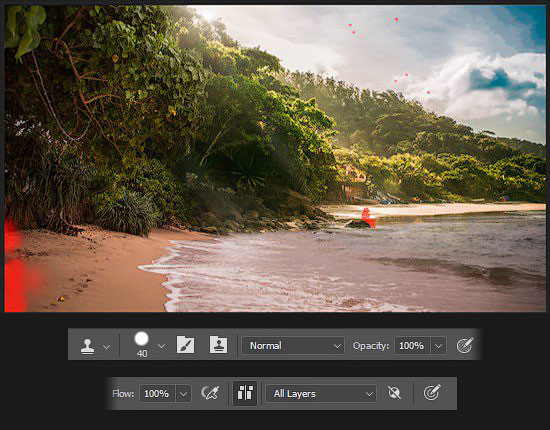Image resolution: width=550 pixels, height=430 pixels.
Task: Expand the brush preset picker arrow
Action: pos(161,346)
